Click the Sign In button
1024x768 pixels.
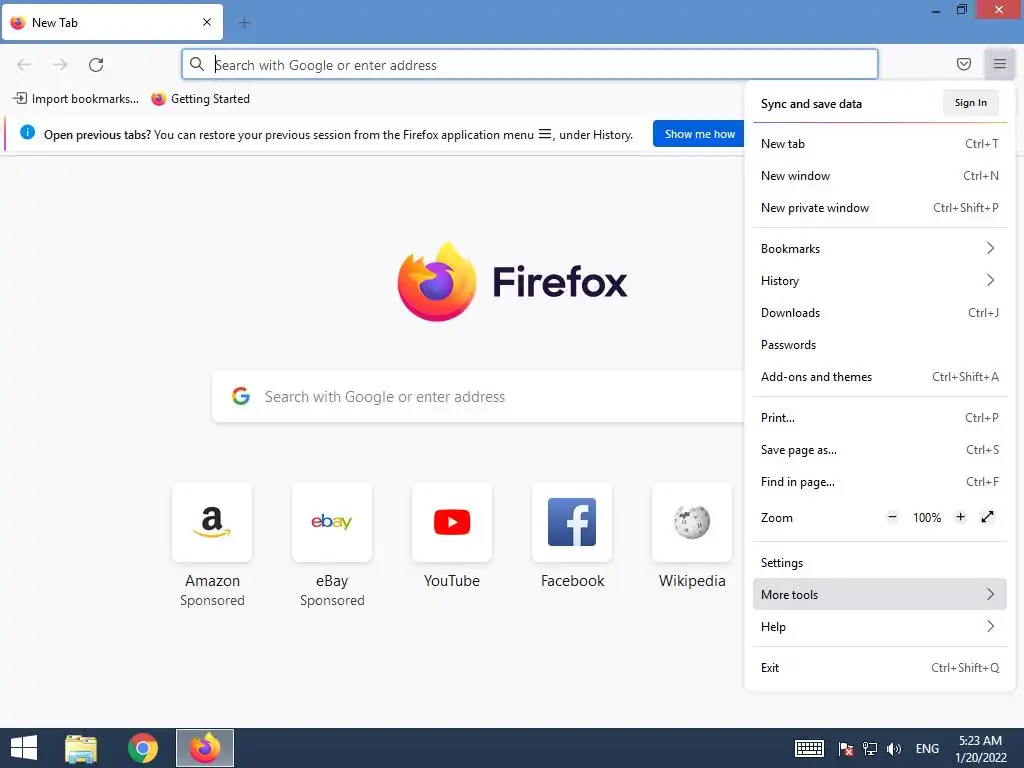tap(970, 103)
